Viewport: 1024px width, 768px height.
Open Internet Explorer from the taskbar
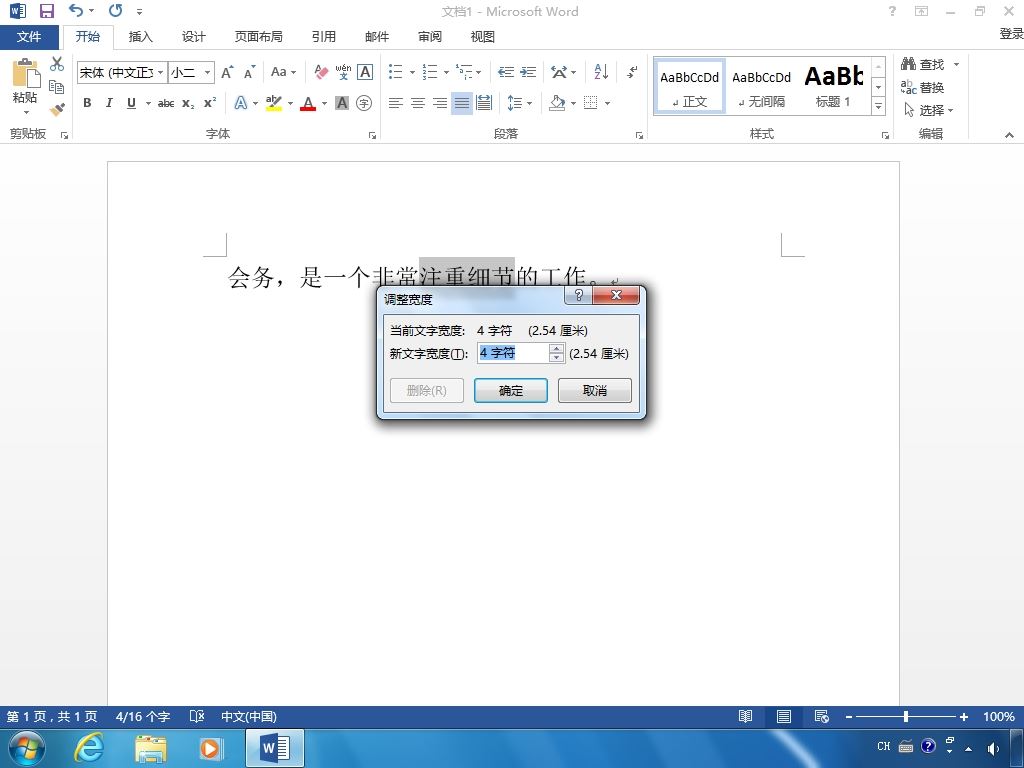click(89, 747)
